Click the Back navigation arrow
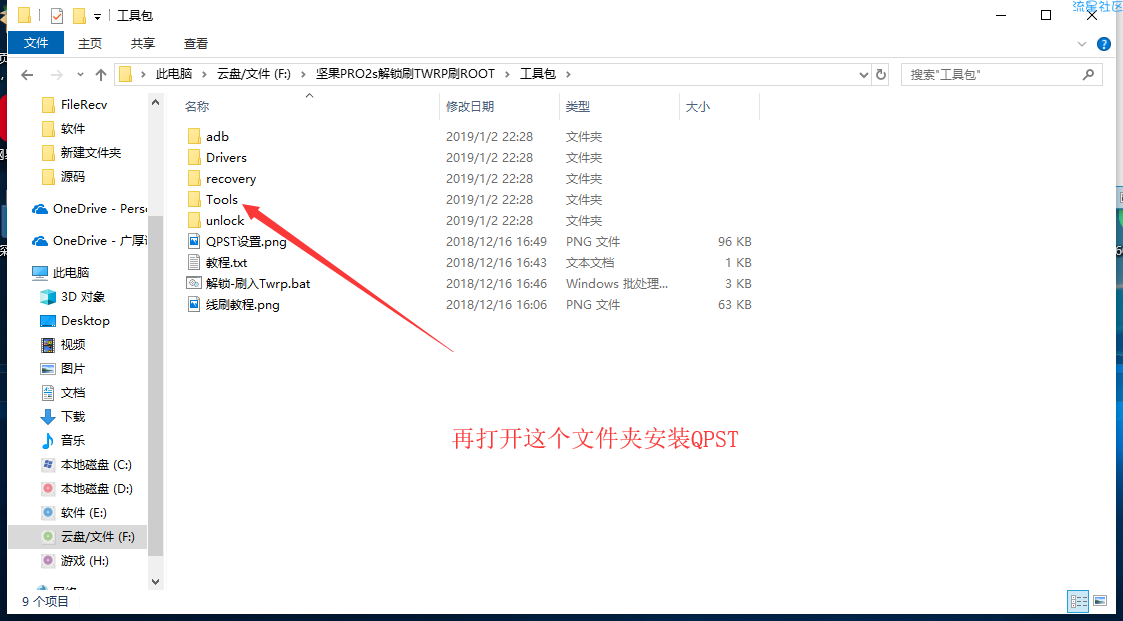 pos(27,75)
